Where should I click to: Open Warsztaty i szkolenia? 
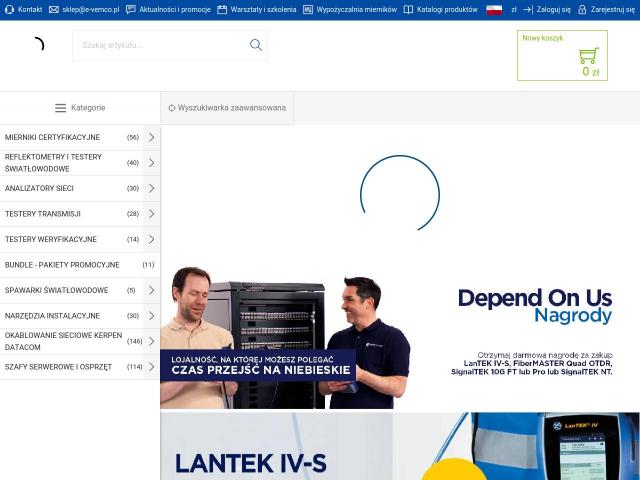263,9
